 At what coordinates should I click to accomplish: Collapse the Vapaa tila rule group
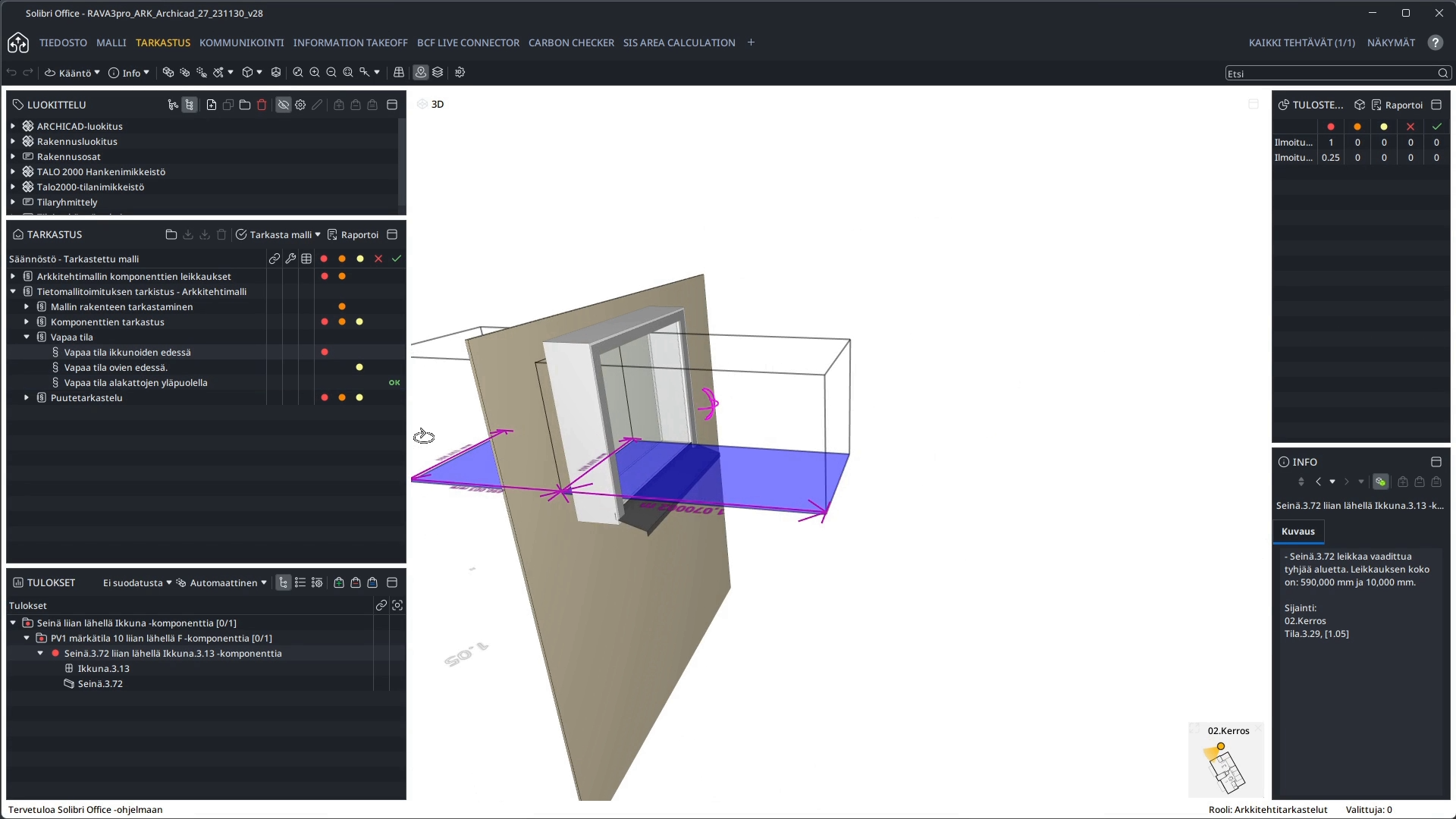[x=27, y=337]
